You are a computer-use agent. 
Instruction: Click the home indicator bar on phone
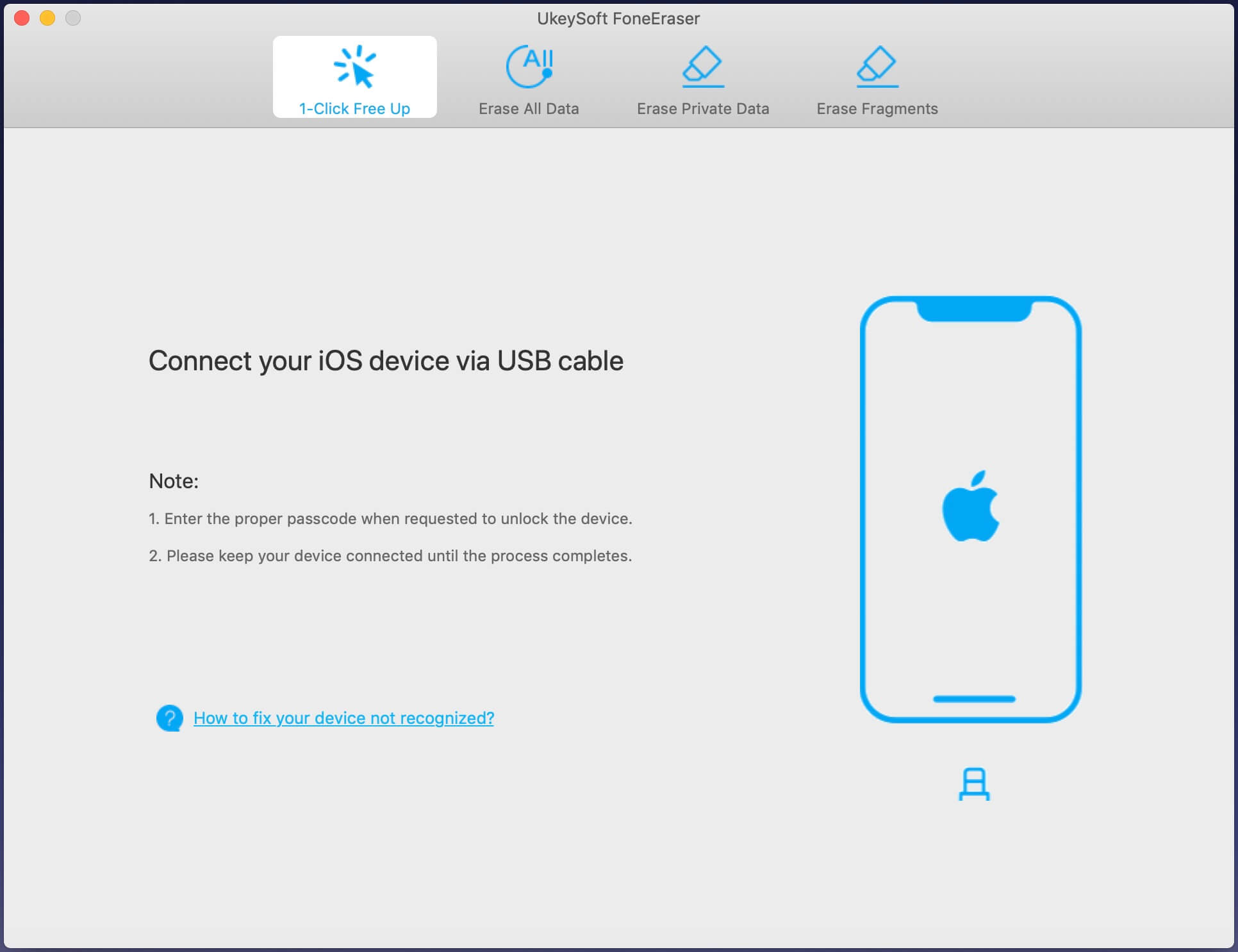point(974,699)
